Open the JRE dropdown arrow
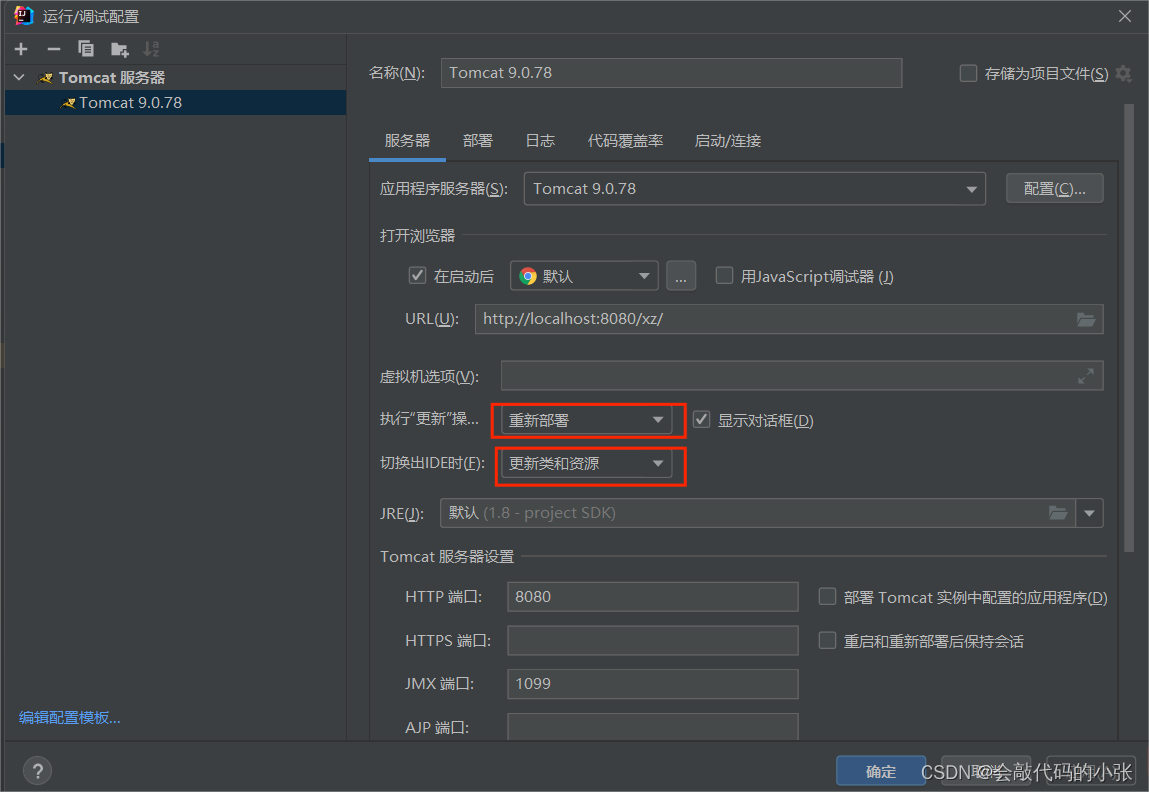Image resolution: width=1149 pixels, height=792 pixels. [x=1089, y=513]
